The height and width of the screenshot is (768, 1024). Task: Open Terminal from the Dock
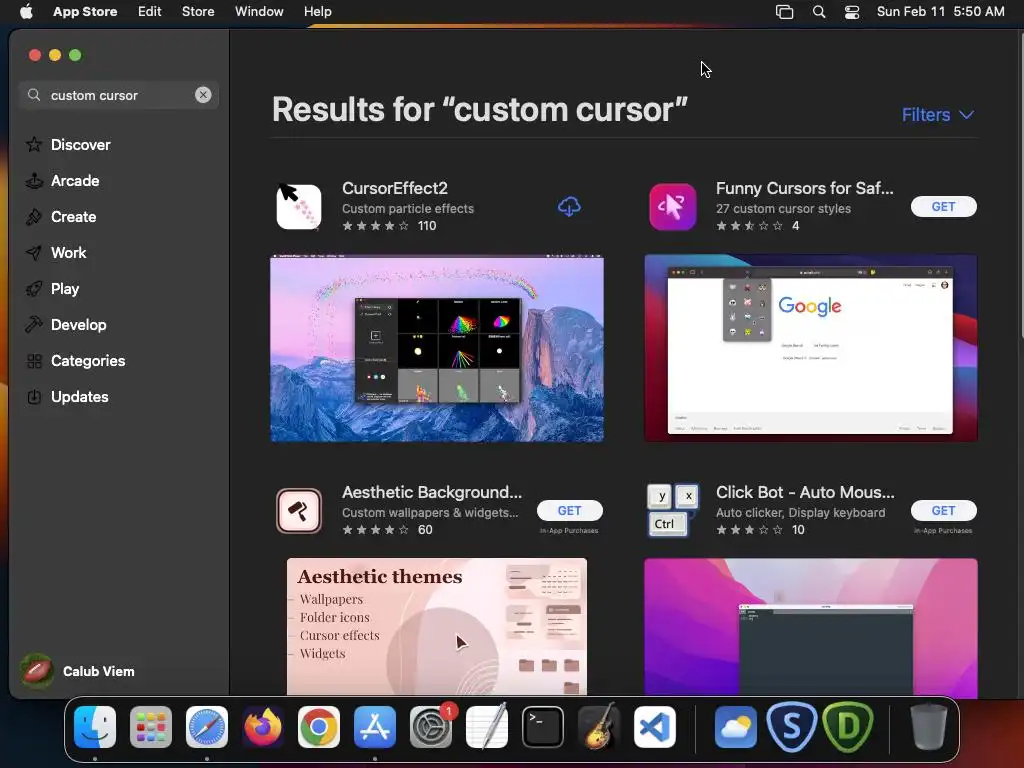pos(543,727)
